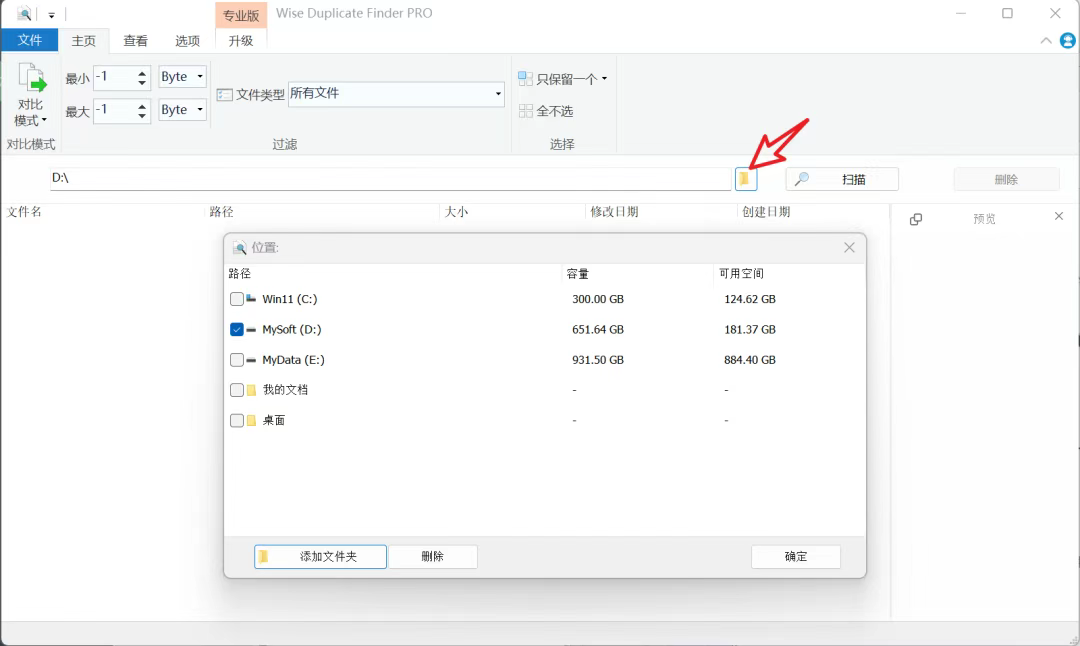Open the 文件 menu tab
Screen dimensions: 1080x646
[30, 41]
